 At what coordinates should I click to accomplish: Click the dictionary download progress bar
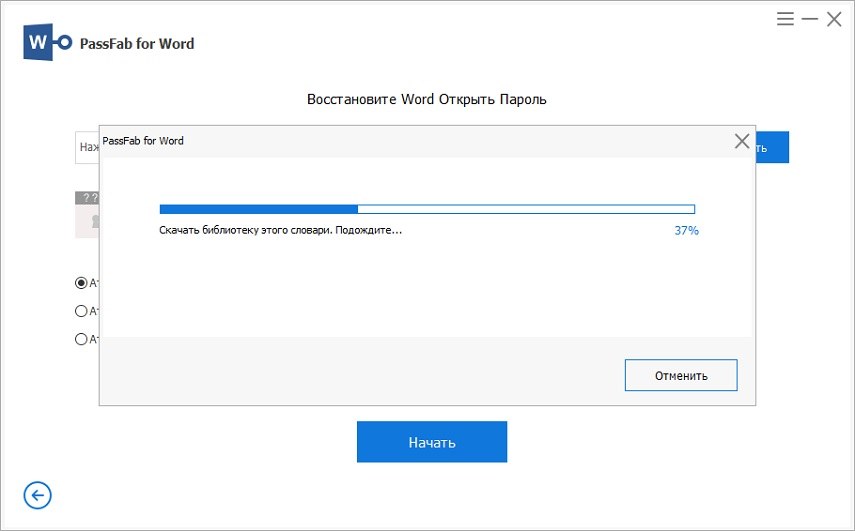[x=427, y=209]
